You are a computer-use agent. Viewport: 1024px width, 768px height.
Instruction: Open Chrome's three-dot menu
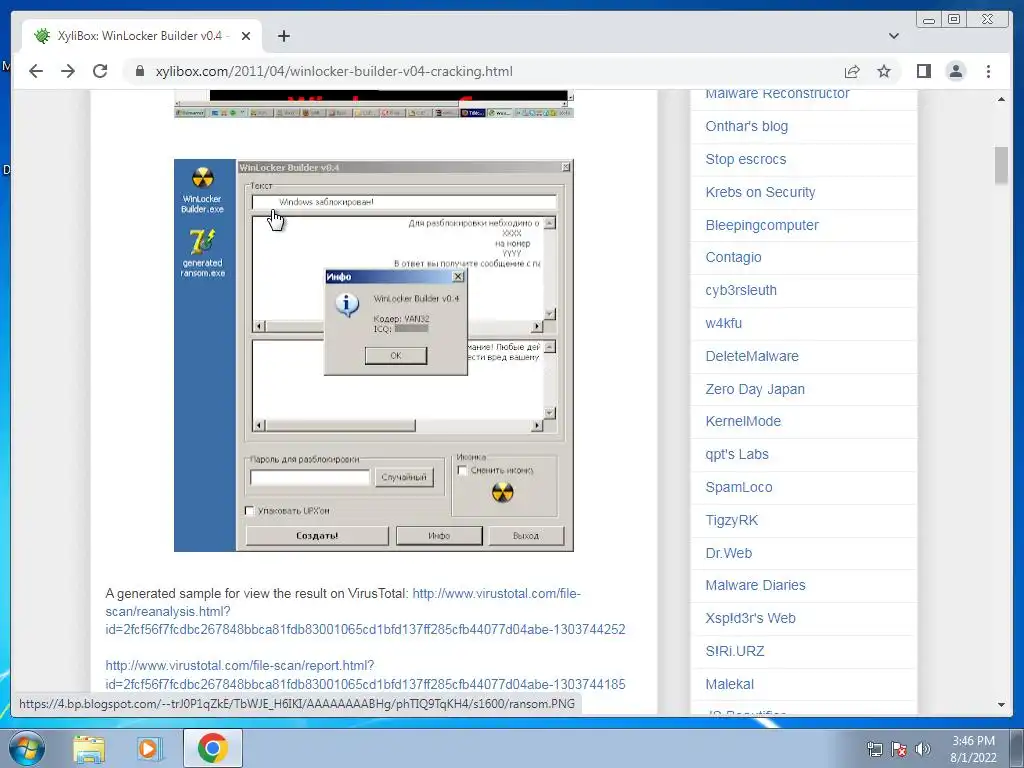coord(988,71)
